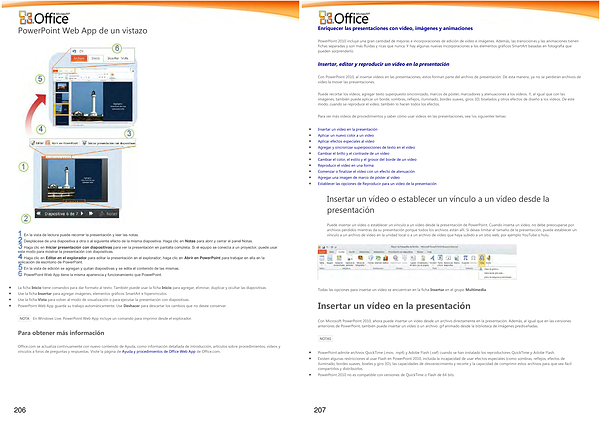This screenshot has height=424, width=600.
Task: Open 'Establecer las opciones de Reproducir' link
Action: click(377, 184)
